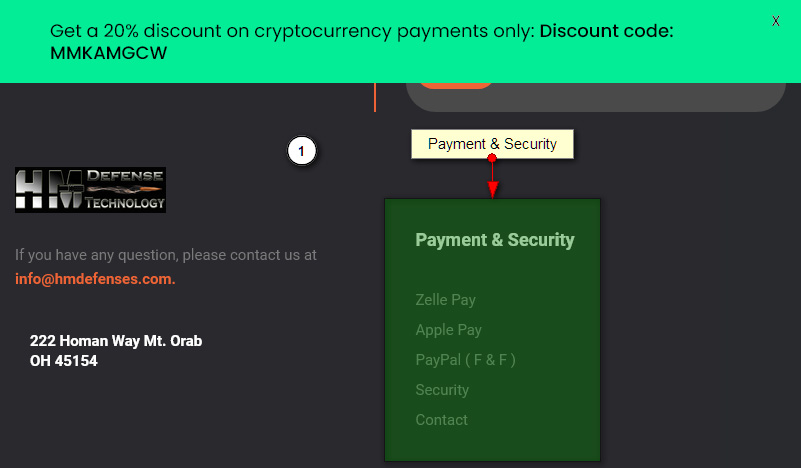Select the PayPal ( F & F ) link

(465, 360)
